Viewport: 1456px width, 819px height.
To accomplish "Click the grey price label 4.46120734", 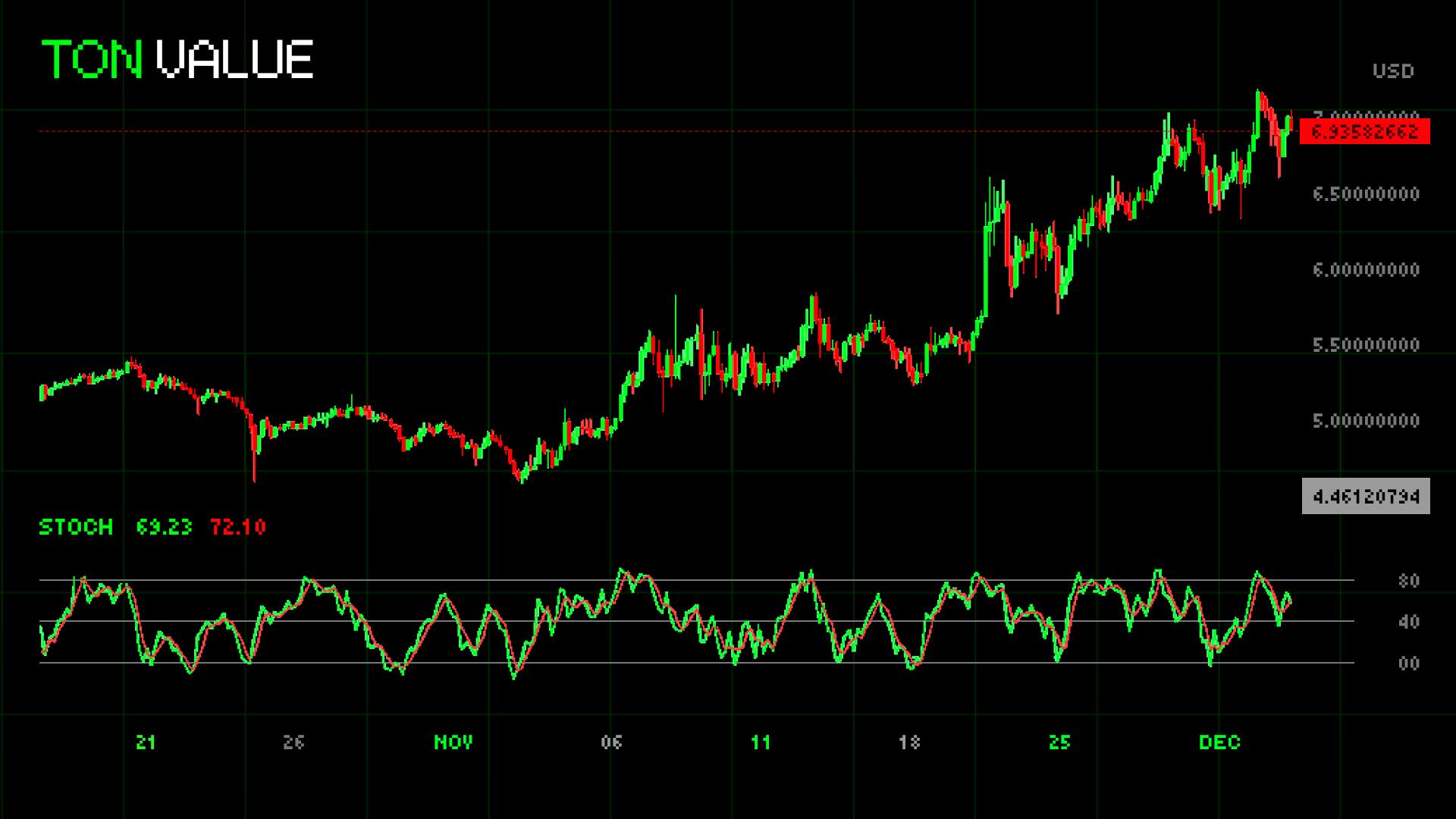I will [1366, 497].
